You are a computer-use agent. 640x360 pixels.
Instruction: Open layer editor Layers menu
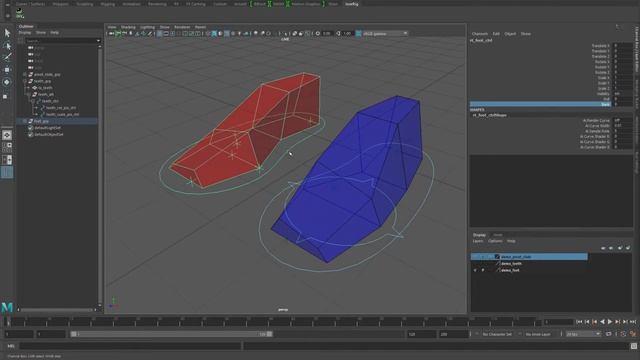pyautogui.click(x=478, y=241)
